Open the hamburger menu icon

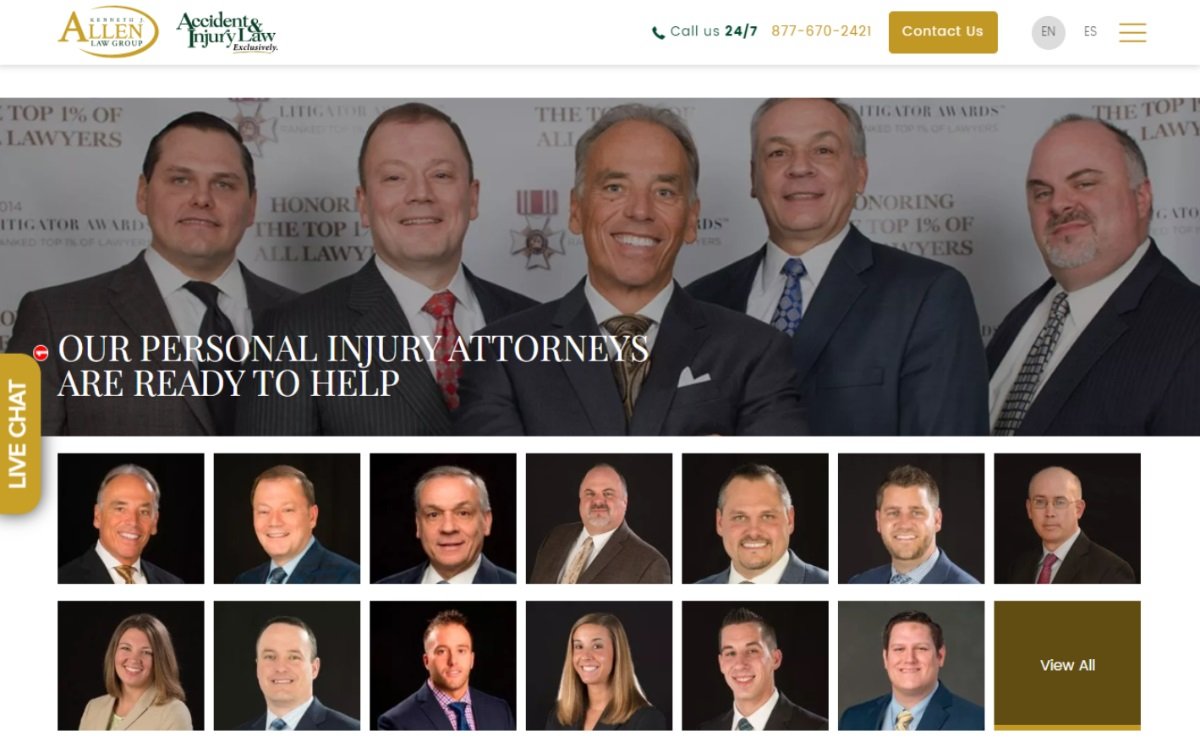[1132, 32]
